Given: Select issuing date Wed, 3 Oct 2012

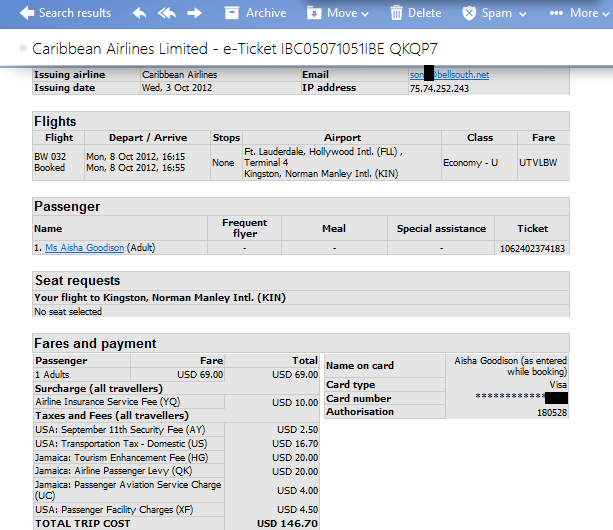Looking at the screenshot, I should [177, 88].
